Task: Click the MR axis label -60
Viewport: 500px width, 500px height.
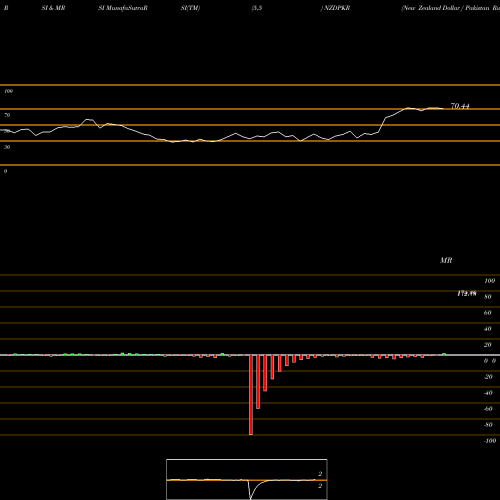Action: [488, 409]
